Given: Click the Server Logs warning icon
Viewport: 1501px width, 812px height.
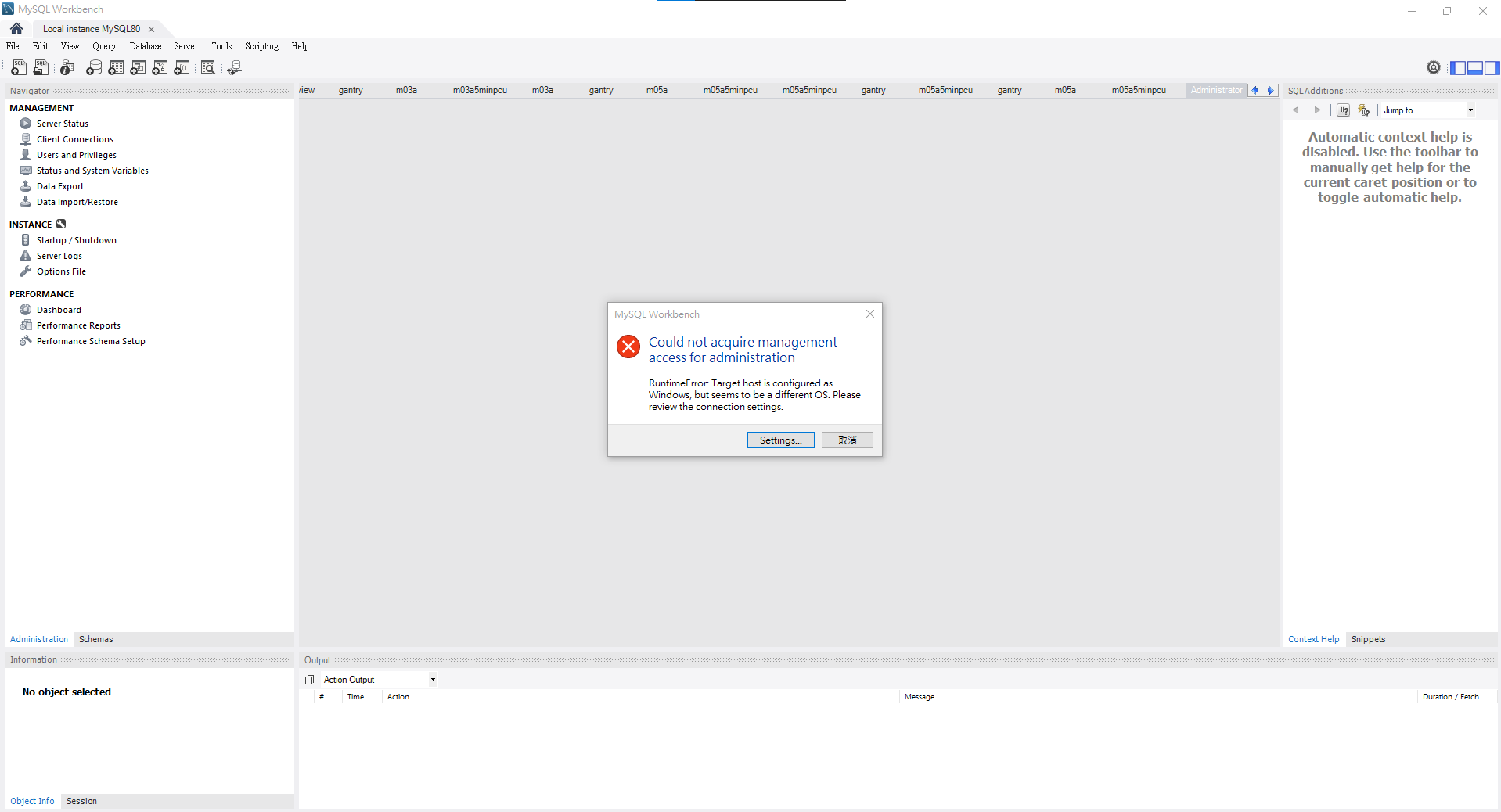Looking at the screenshot, I should tap(26, 256).
